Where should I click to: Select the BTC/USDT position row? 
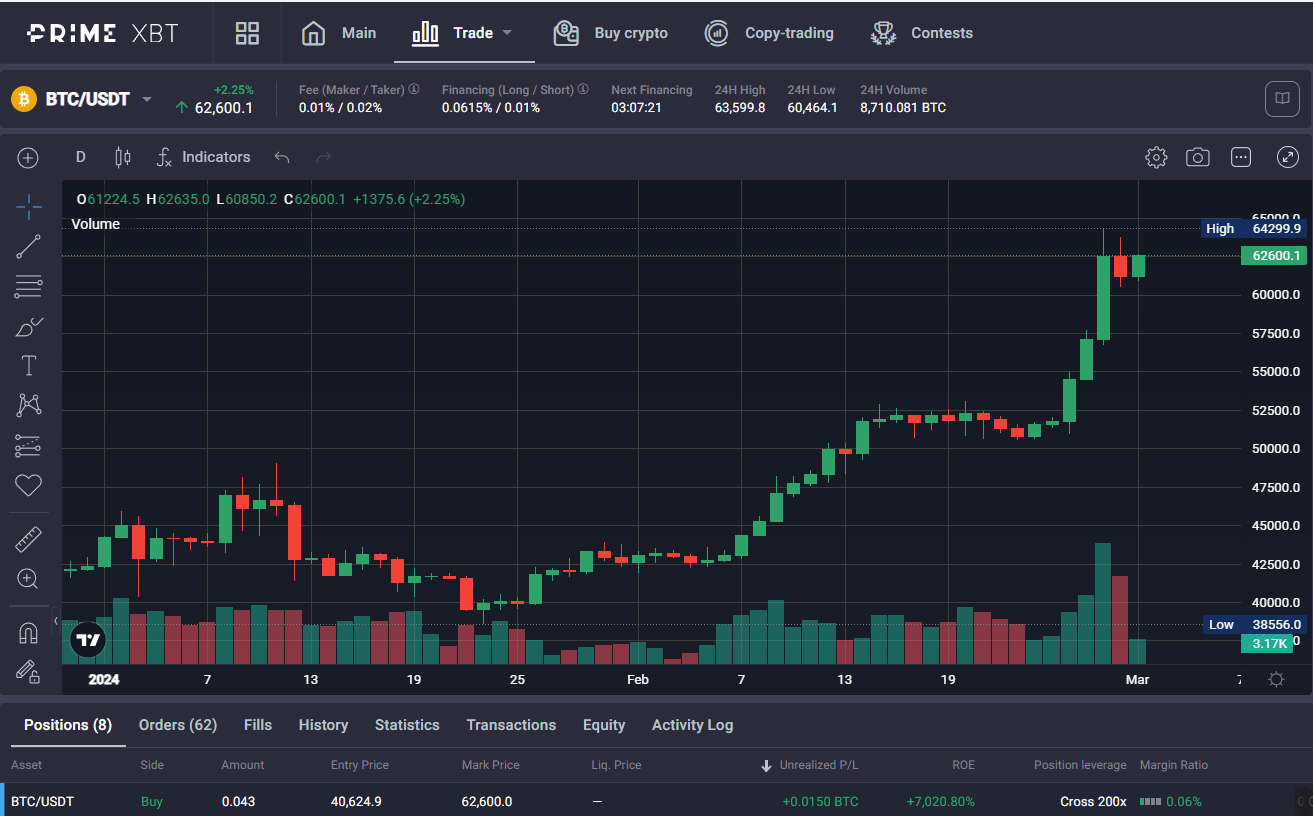point(656,801)
